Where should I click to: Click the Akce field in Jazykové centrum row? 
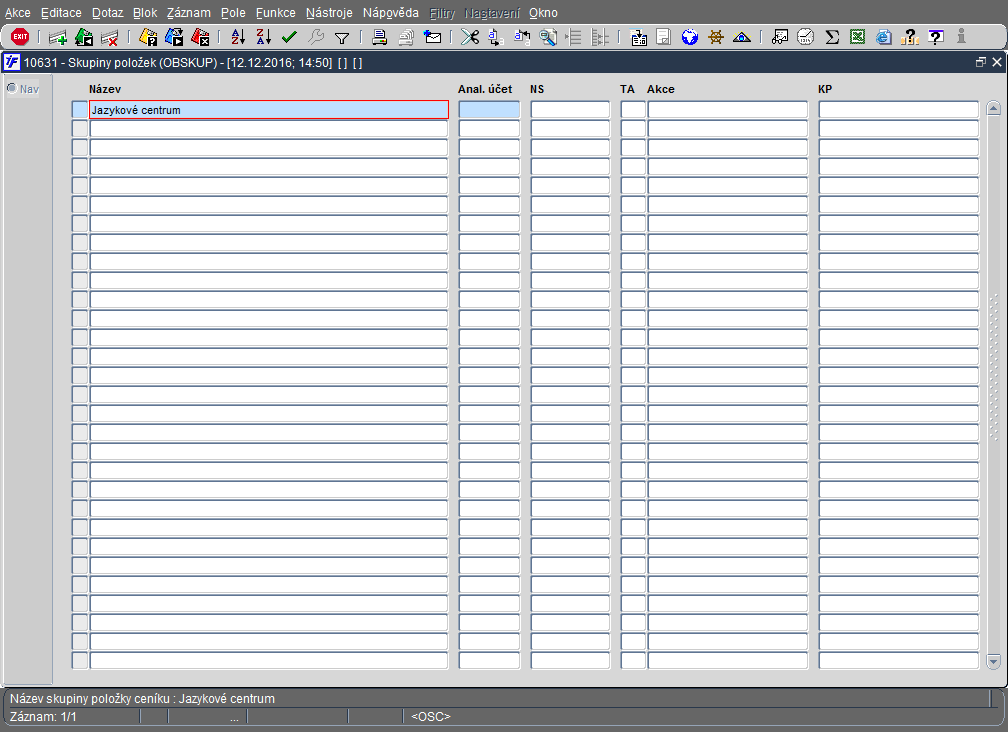pyautogui.click(x=728, y=110)
